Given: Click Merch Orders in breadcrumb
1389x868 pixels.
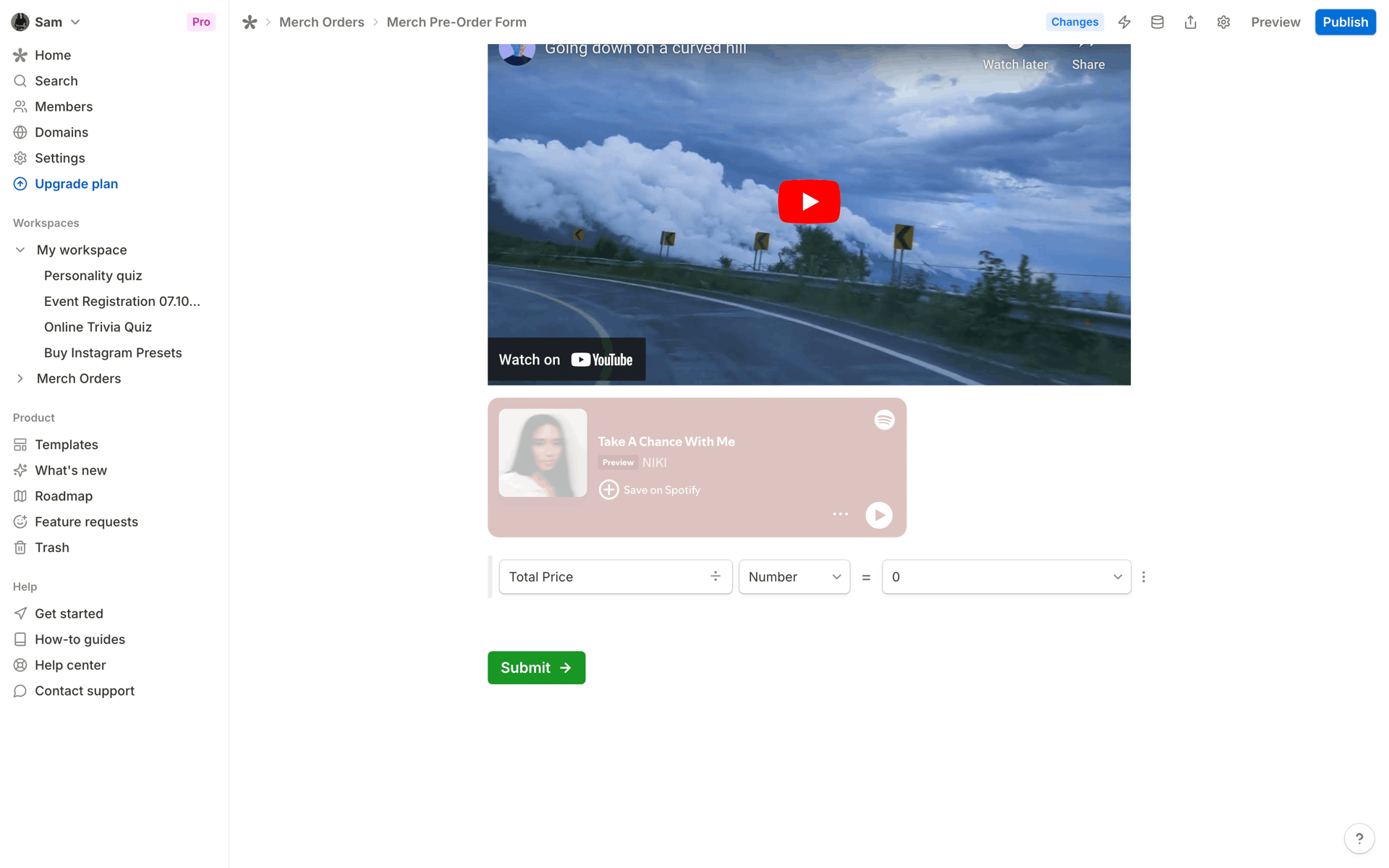Looking at the screenshot, I should click(321, 22).
